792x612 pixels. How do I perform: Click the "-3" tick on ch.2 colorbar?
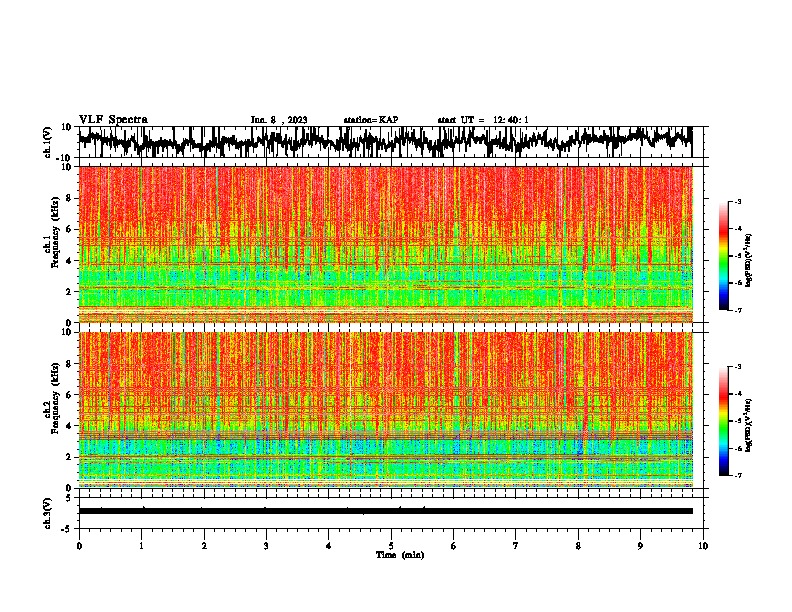737,367
